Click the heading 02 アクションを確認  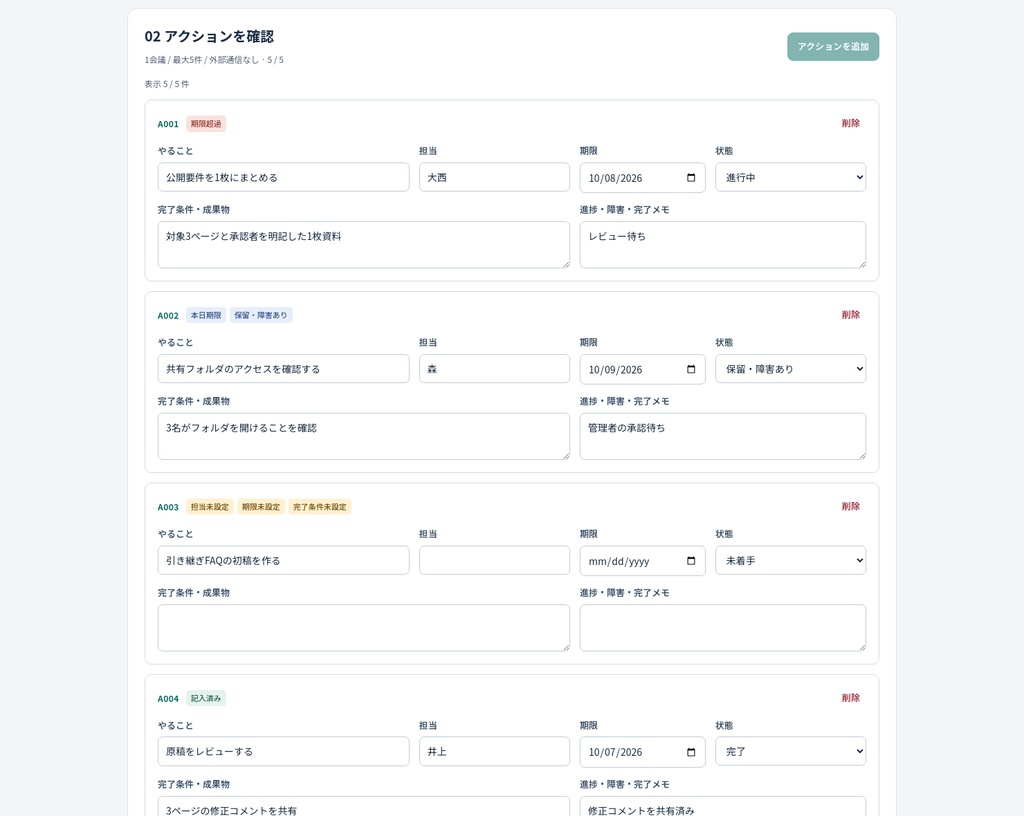point(209,37)
